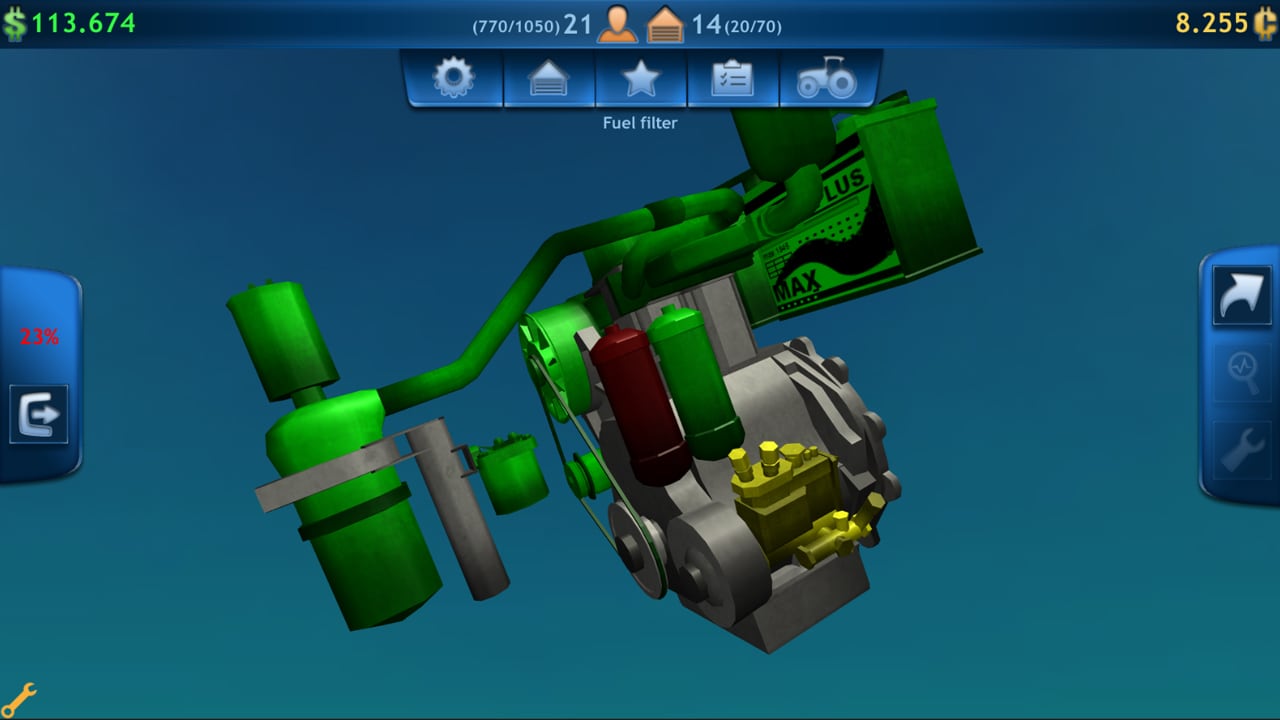Exit the workshop with the exit button
1280x720 pixels.
[38, 415]
